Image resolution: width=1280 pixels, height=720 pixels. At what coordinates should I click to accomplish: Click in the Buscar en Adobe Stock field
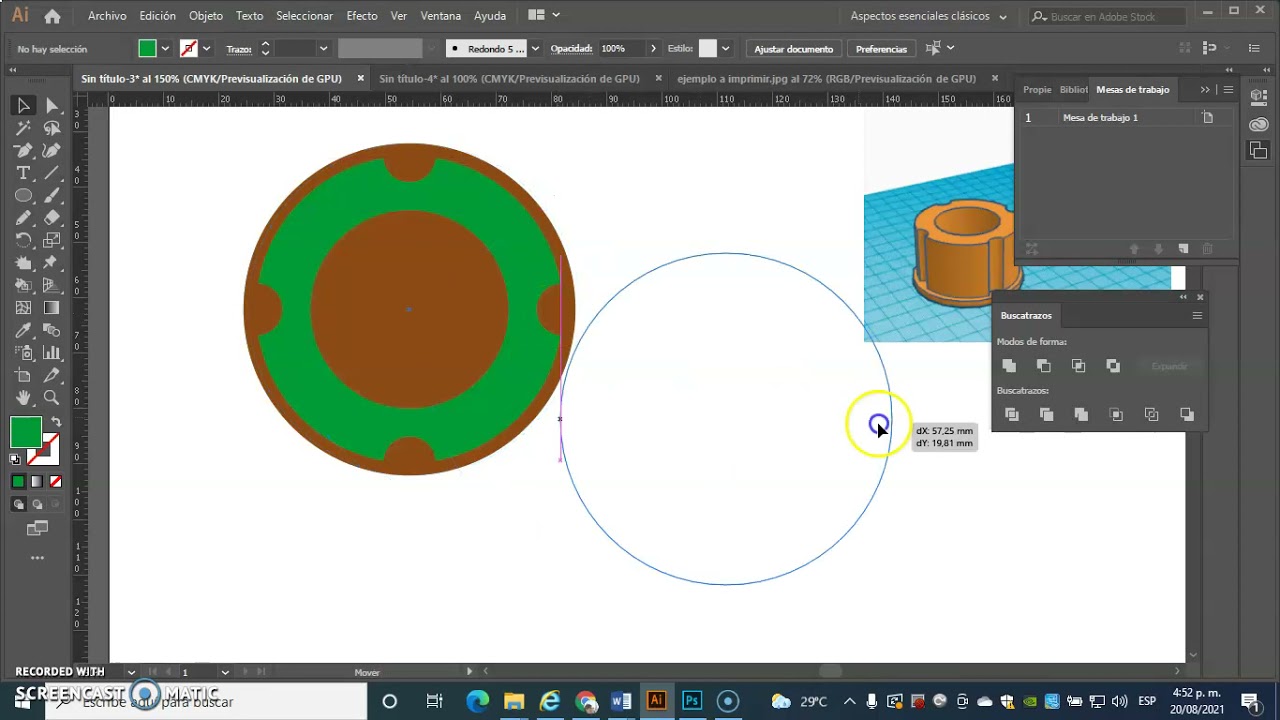coord(1110,16)
